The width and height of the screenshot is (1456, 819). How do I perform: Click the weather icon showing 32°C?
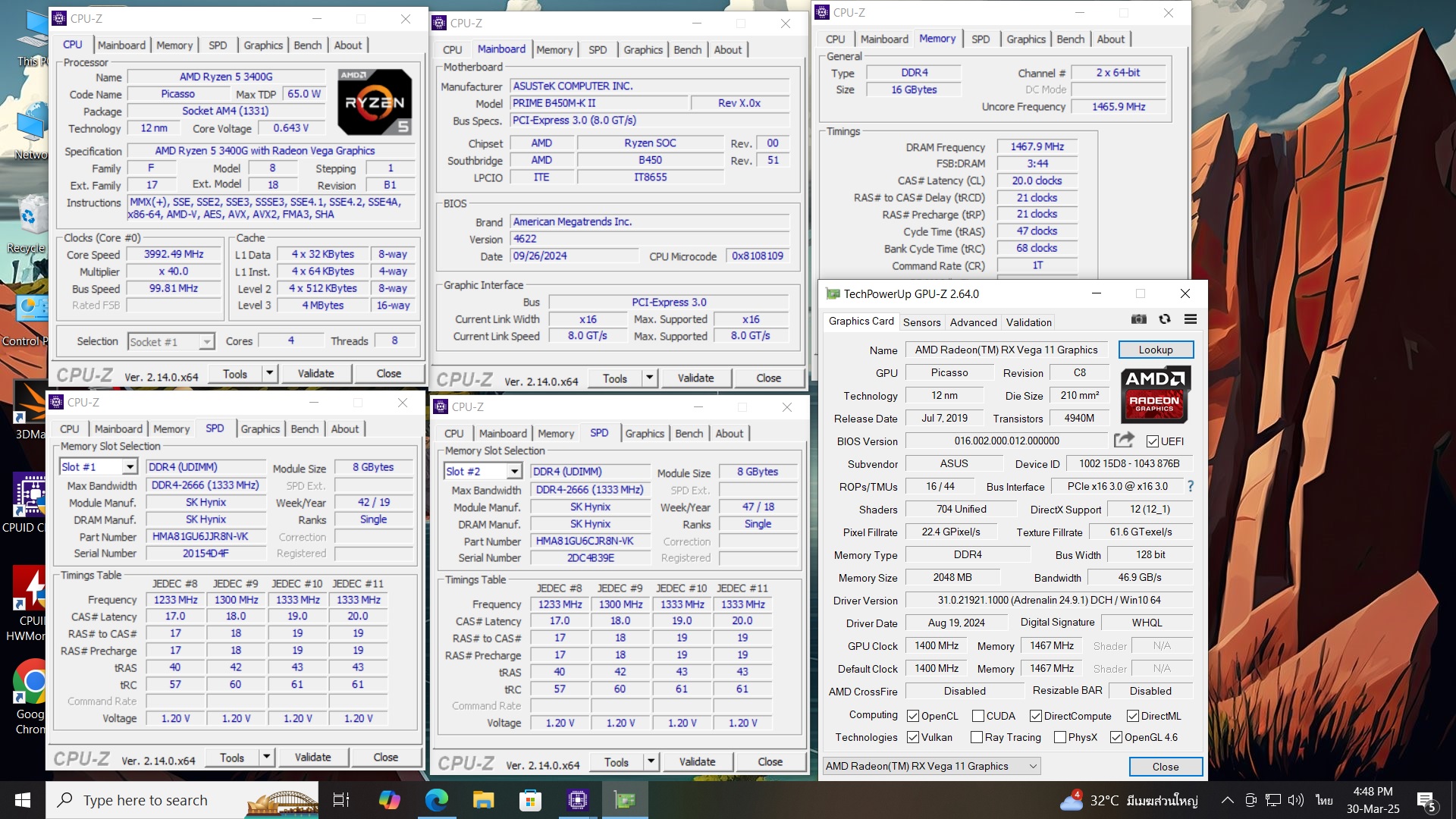[1072, 800]
